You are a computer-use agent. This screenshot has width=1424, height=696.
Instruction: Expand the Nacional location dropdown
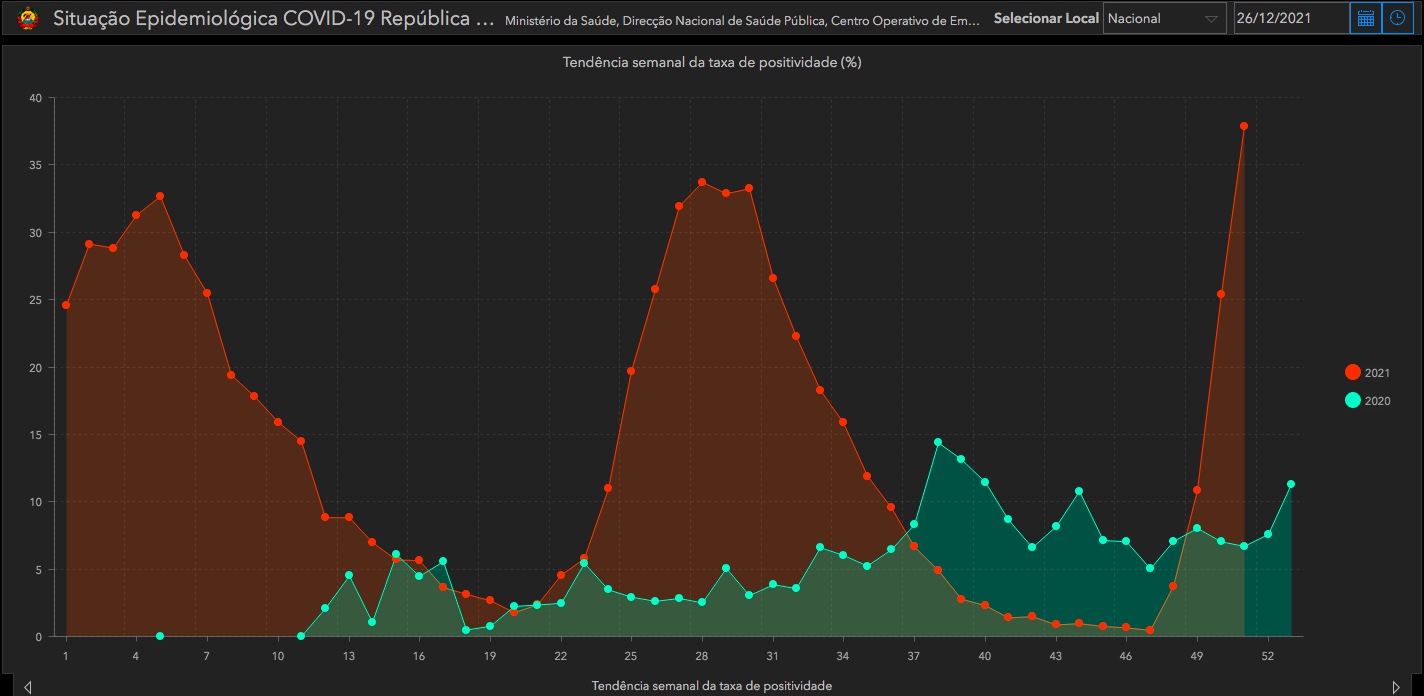click(1164, 18)
